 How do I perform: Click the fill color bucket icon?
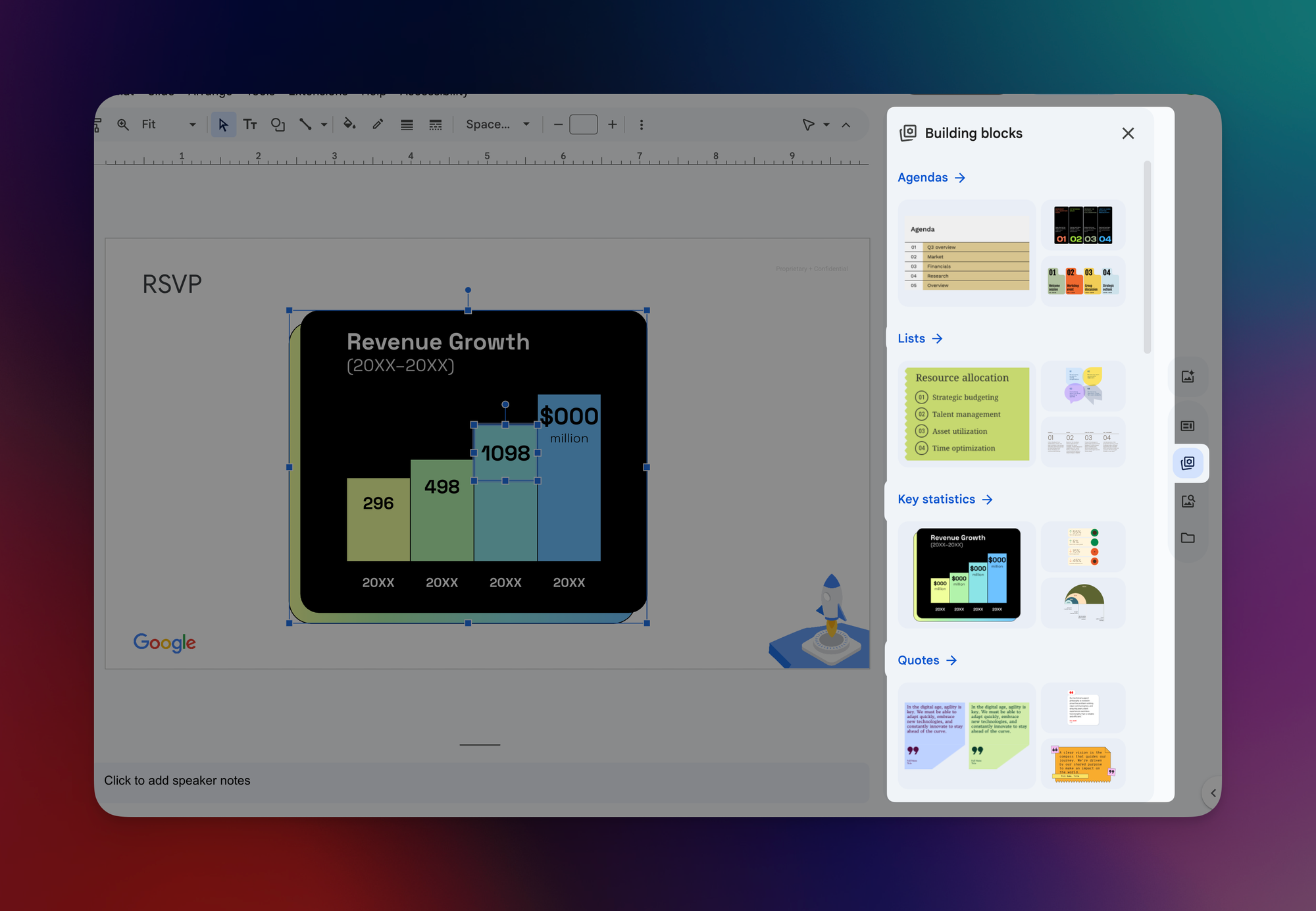[x=349, y=124]
